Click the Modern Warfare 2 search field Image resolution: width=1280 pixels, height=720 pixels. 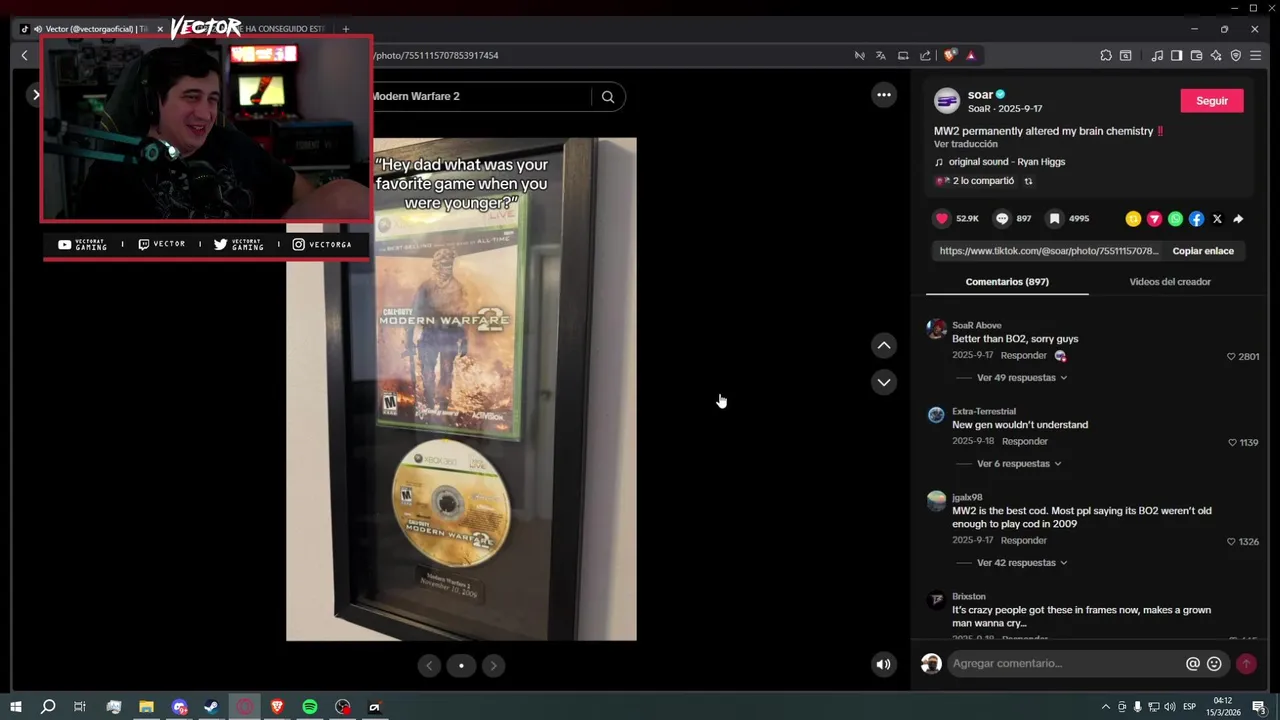click(x=480, y=96)
